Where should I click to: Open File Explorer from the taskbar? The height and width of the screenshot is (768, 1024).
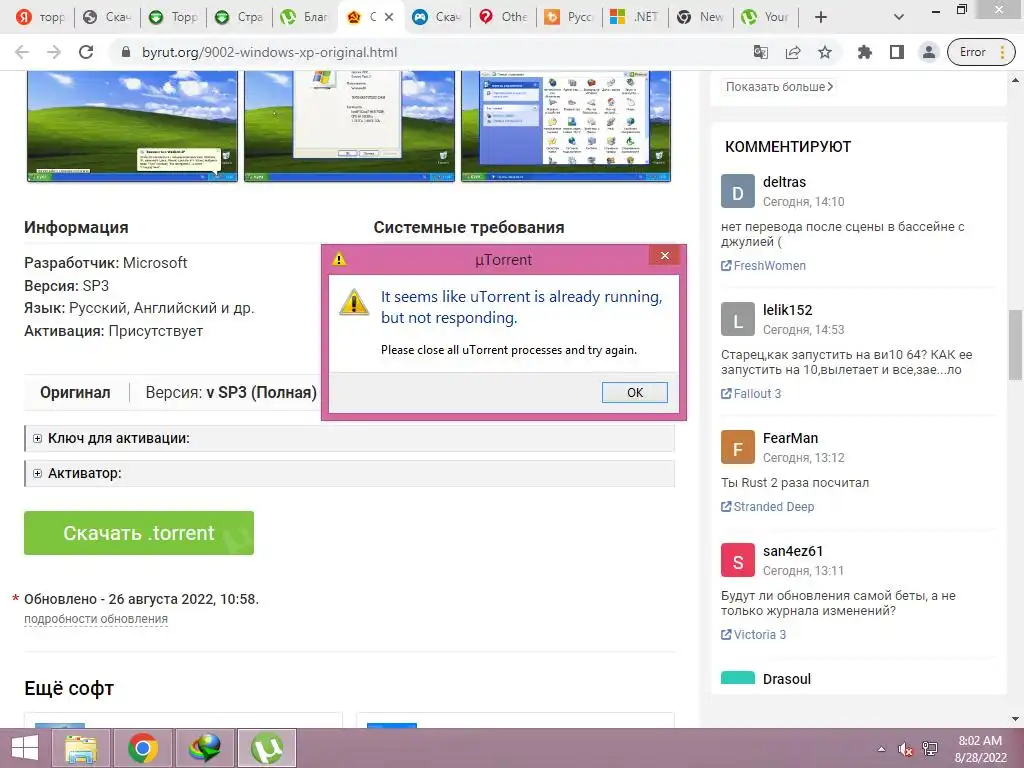81,748
